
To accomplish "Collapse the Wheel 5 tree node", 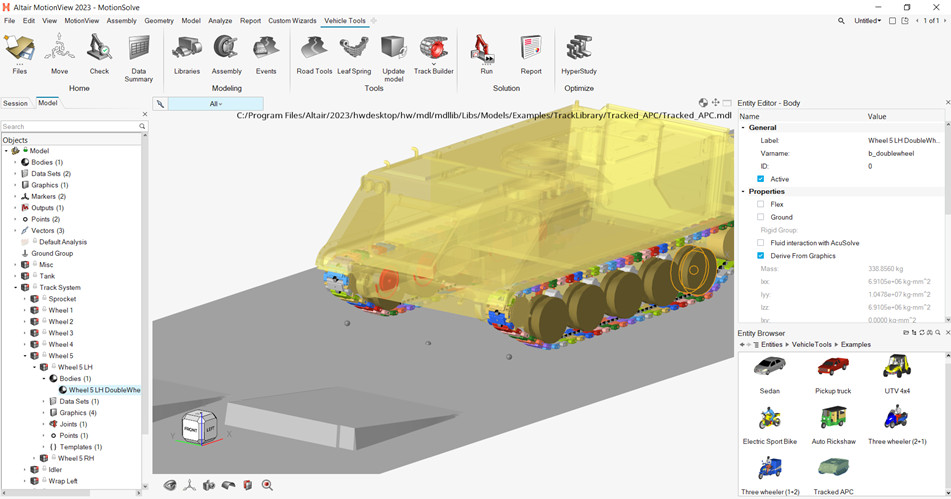I will [25, 356].
